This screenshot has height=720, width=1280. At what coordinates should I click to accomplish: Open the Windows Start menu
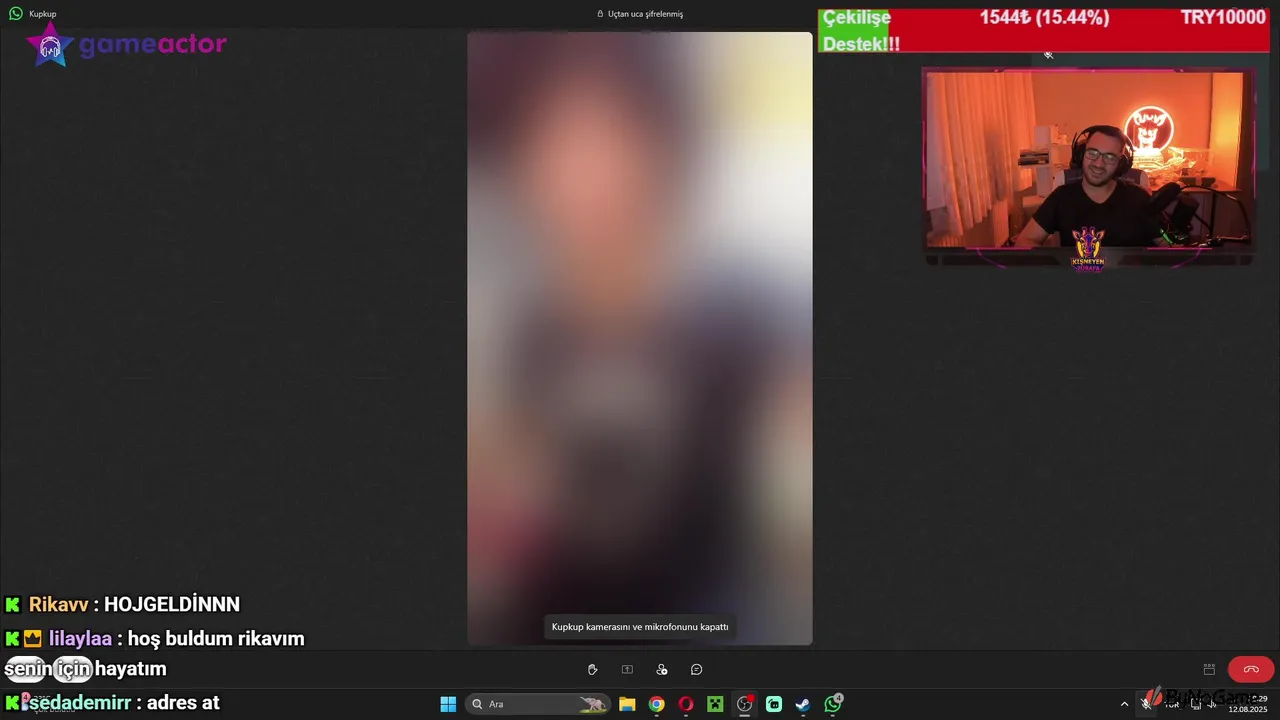(448, 704)
